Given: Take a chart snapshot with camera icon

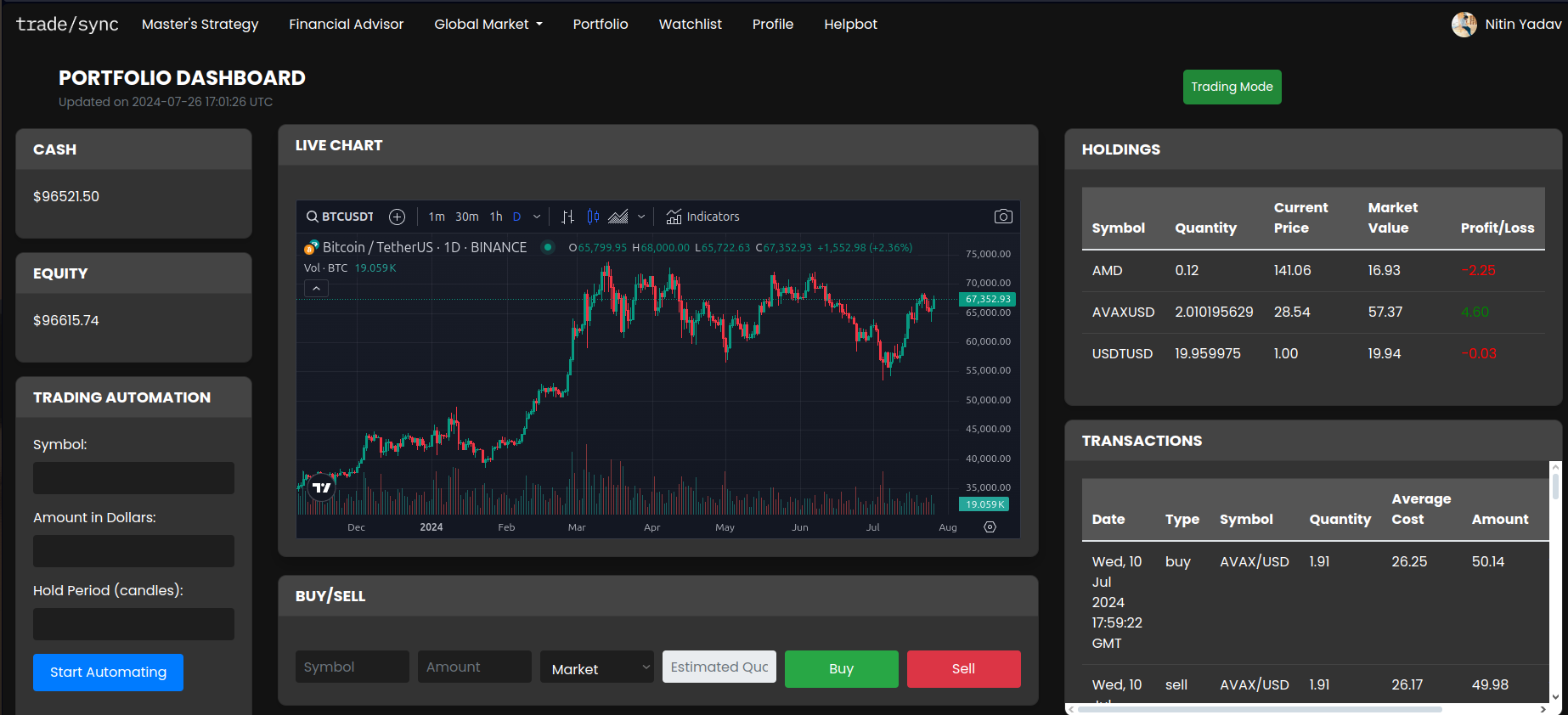Looking at the screenshot, I should [1002, 217].
